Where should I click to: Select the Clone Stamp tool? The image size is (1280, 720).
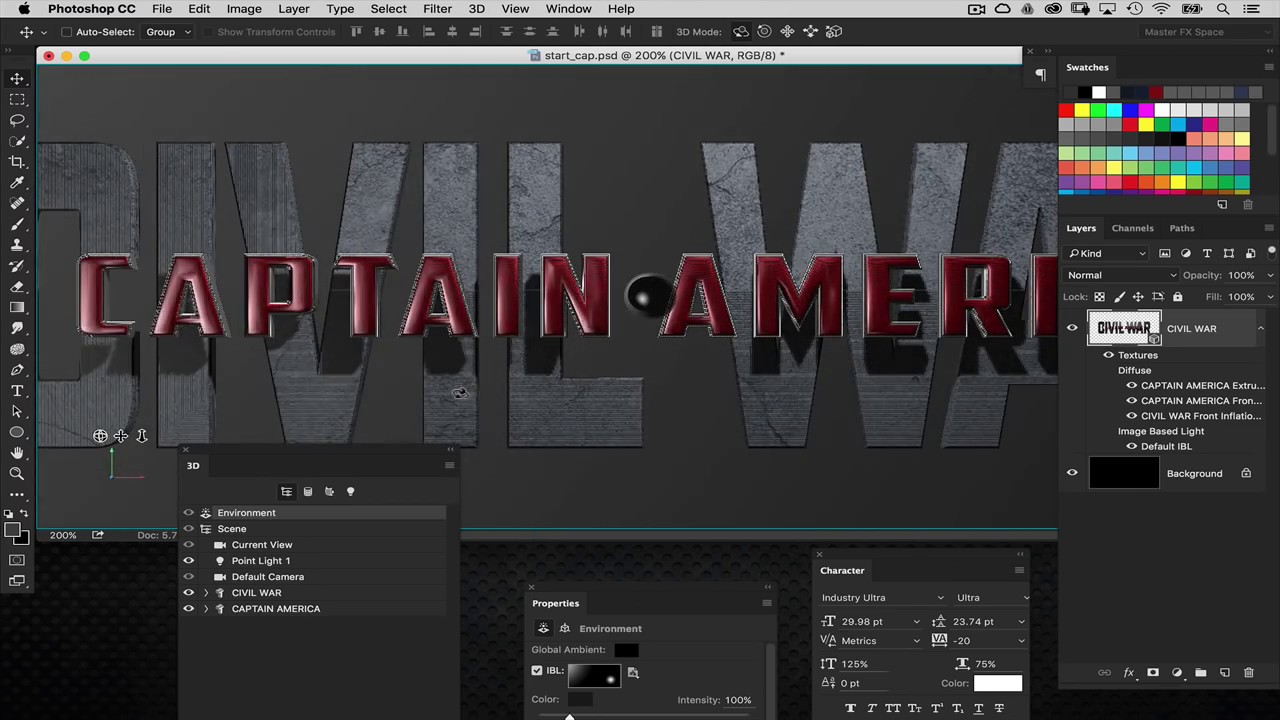(x=17, y=245)
